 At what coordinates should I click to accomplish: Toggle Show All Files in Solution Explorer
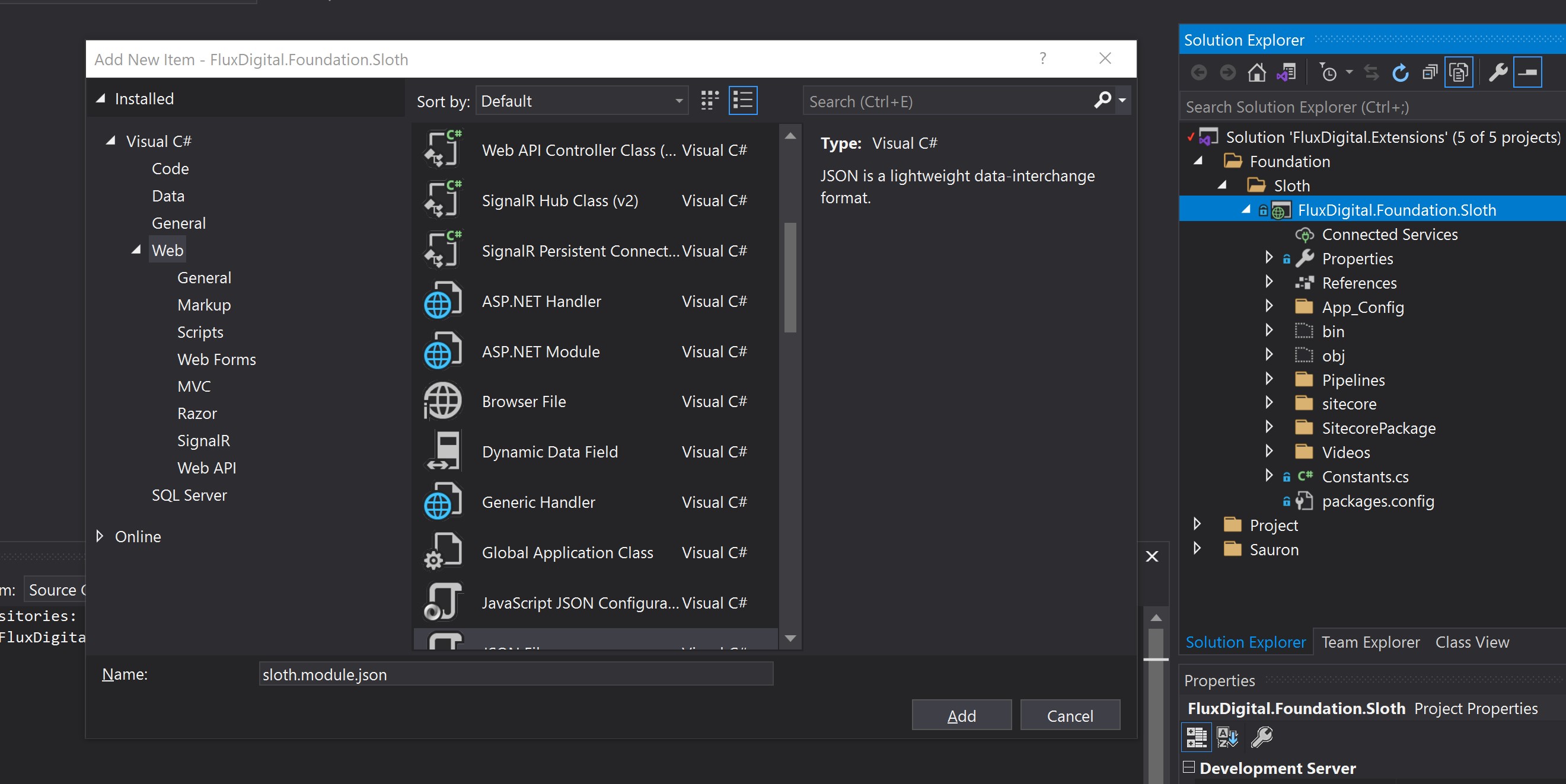pos(1459,73)
